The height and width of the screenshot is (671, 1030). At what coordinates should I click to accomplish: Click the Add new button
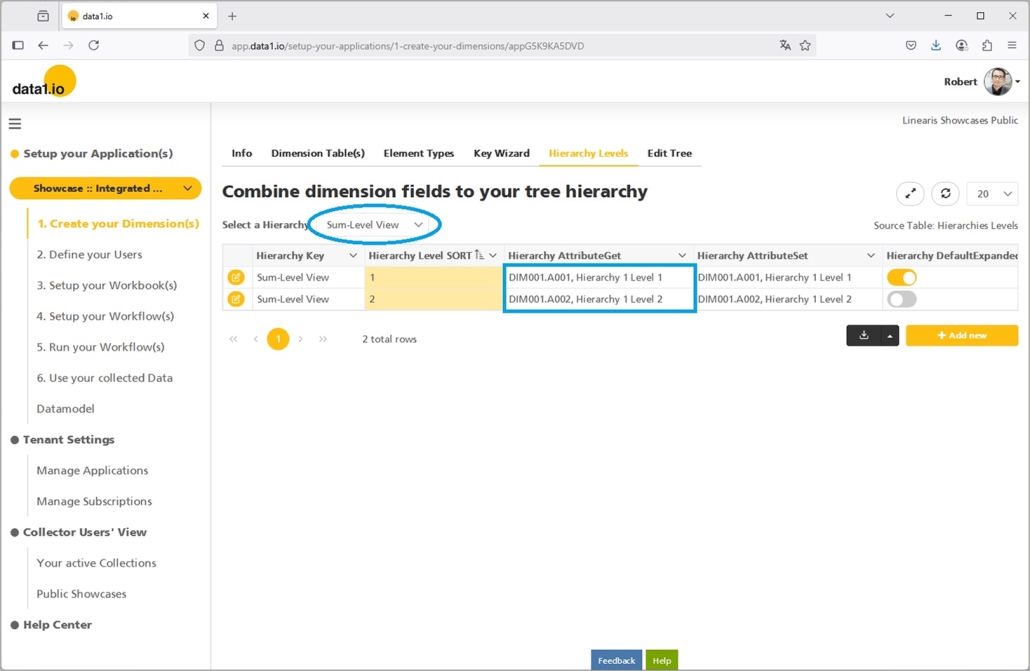click(x=962, y=335)
